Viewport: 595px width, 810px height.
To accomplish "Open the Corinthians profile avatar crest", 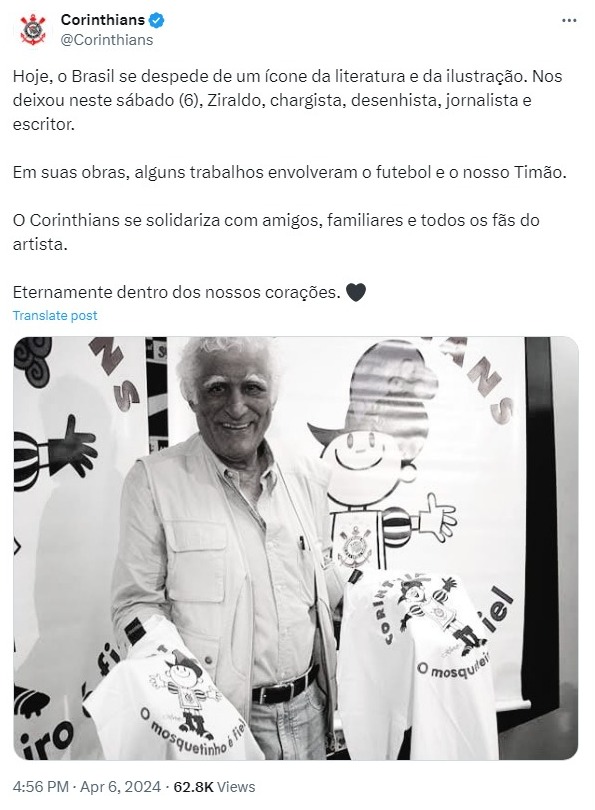I will [33, 29].
